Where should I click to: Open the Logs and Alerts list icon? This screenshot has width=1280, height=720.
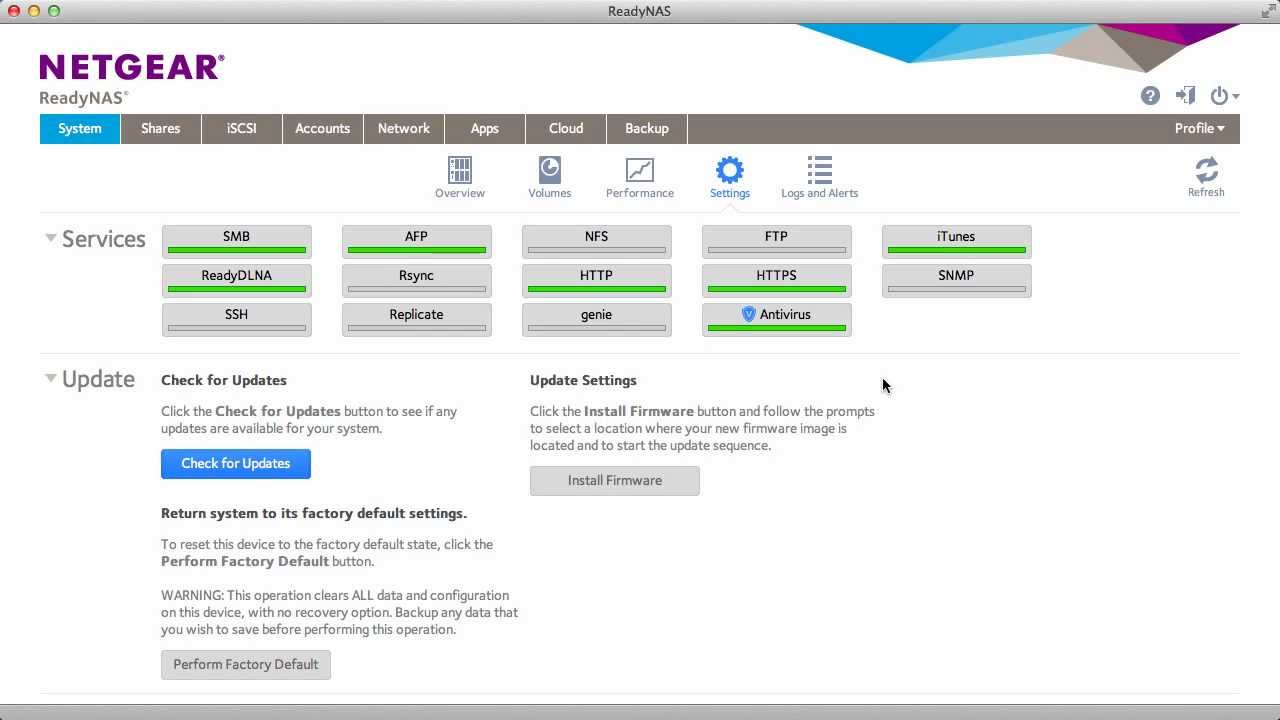click(x=820, y=170)
